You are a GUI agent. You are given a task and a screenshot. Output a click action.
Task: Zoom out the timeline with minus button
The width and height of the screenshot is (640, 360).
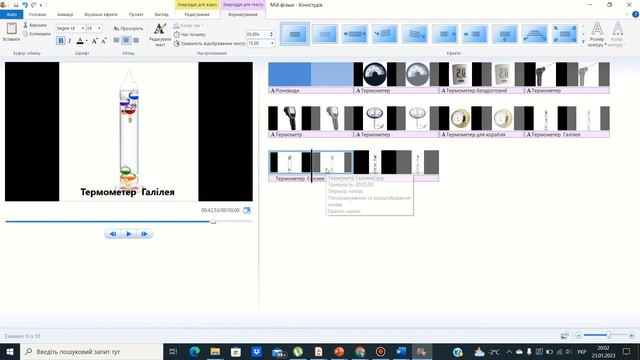tap(578, 336)
